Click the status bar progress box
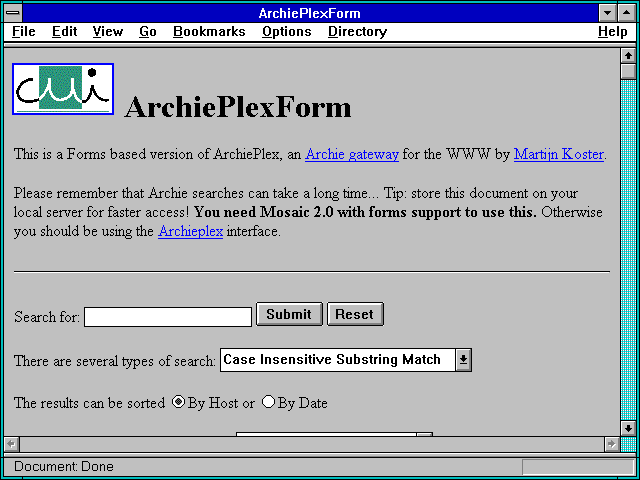The image size is (640, 480). 578,467
